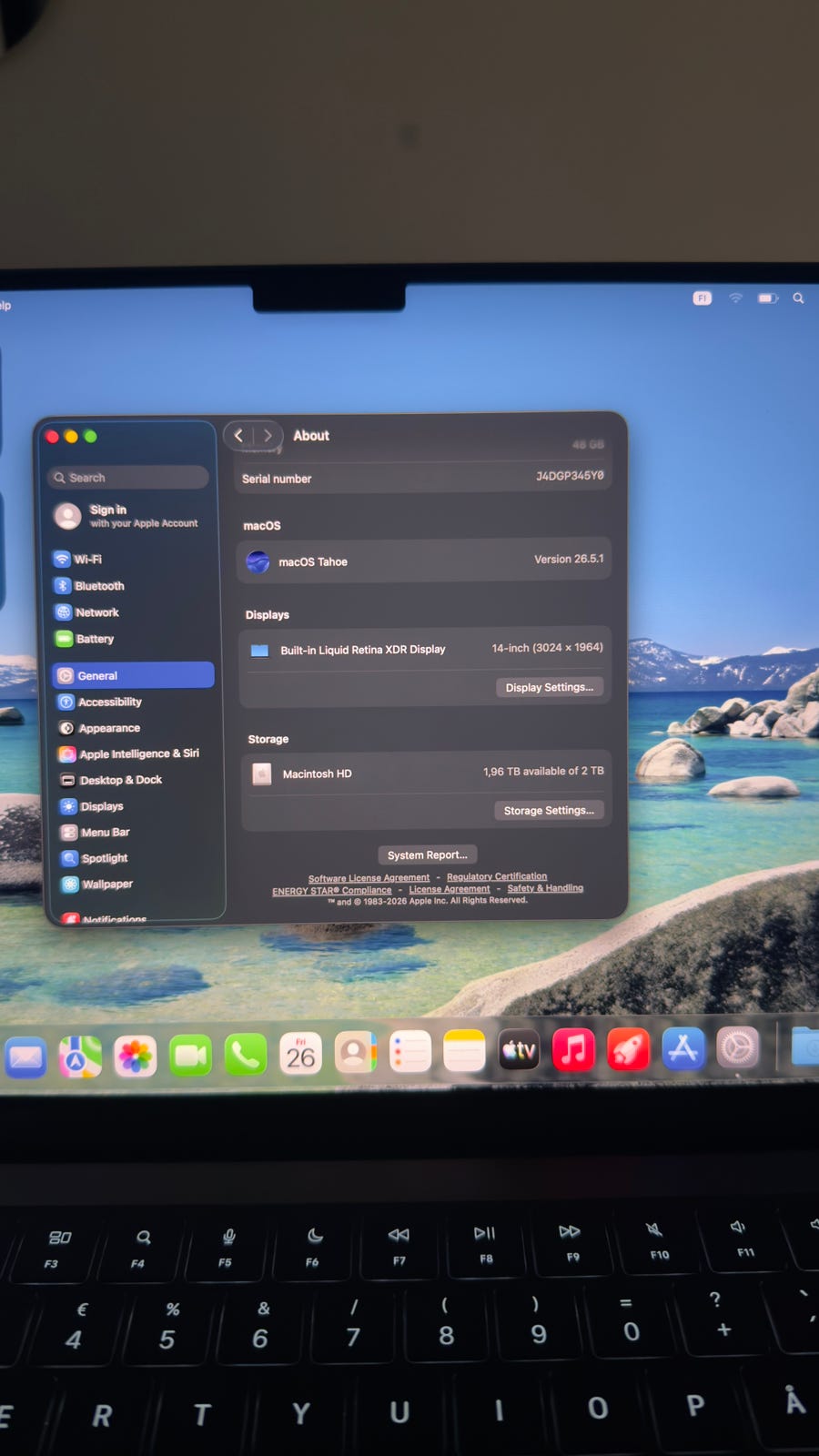Screen dimensions: 819x1456
Task: Click System Settings icon in Dock
Action: 738,1048
